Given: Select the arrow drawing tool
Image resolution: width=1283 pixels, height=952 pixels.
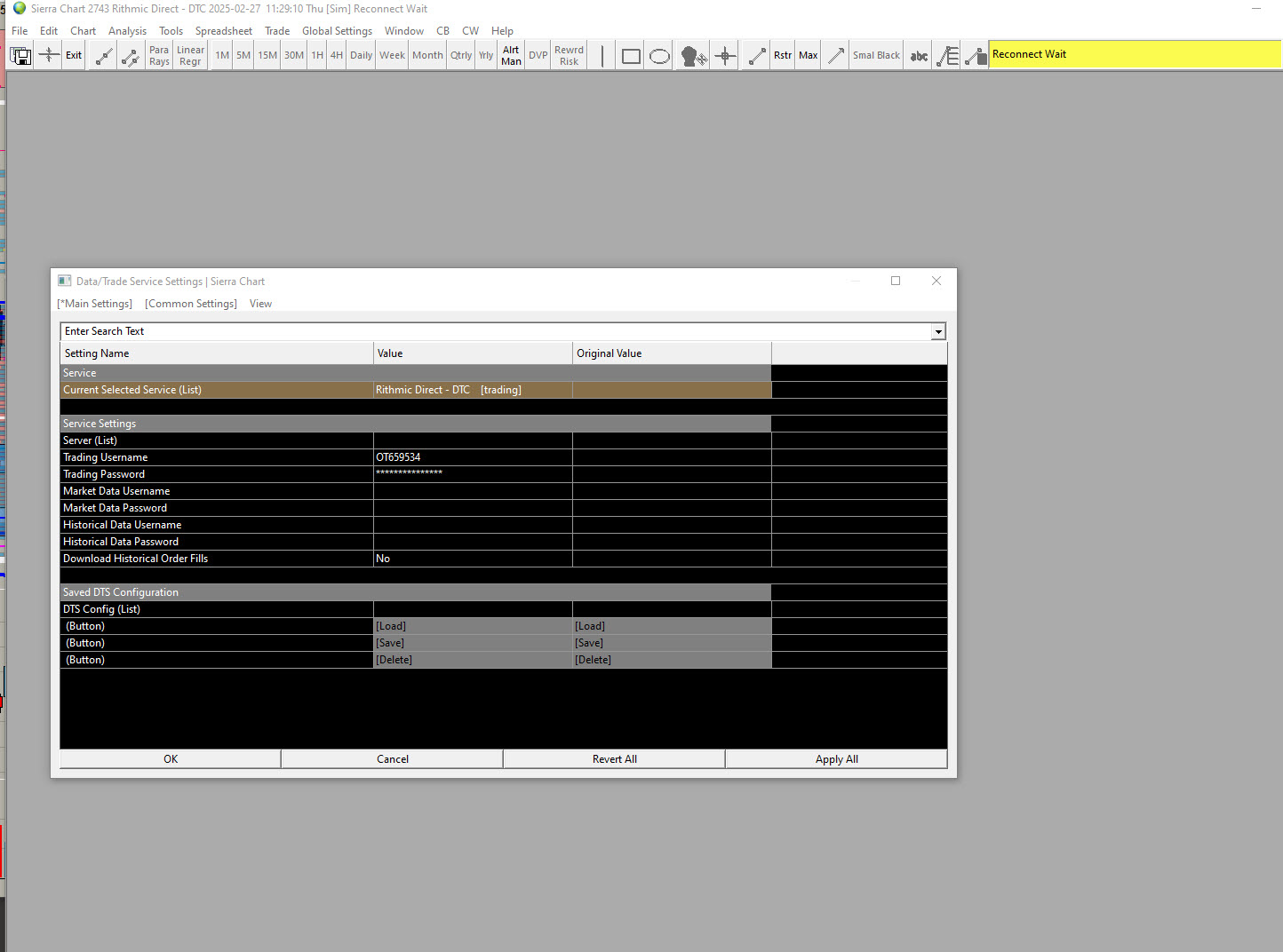Looking at the screenshot, I should coord(835,55).
